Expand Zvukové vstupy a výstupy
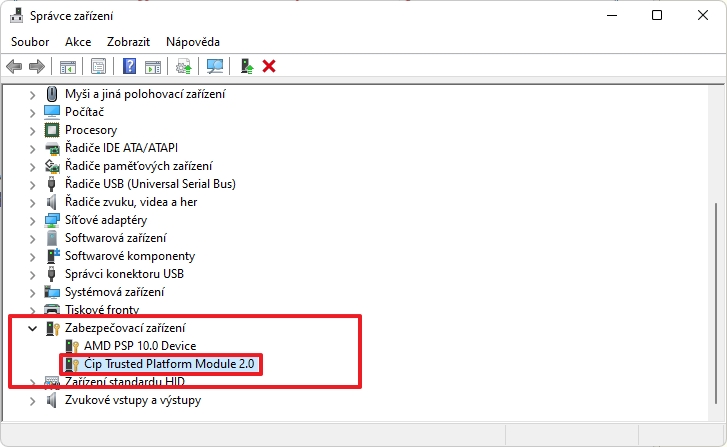Screen dimensions: 727x447 [32, 402]
